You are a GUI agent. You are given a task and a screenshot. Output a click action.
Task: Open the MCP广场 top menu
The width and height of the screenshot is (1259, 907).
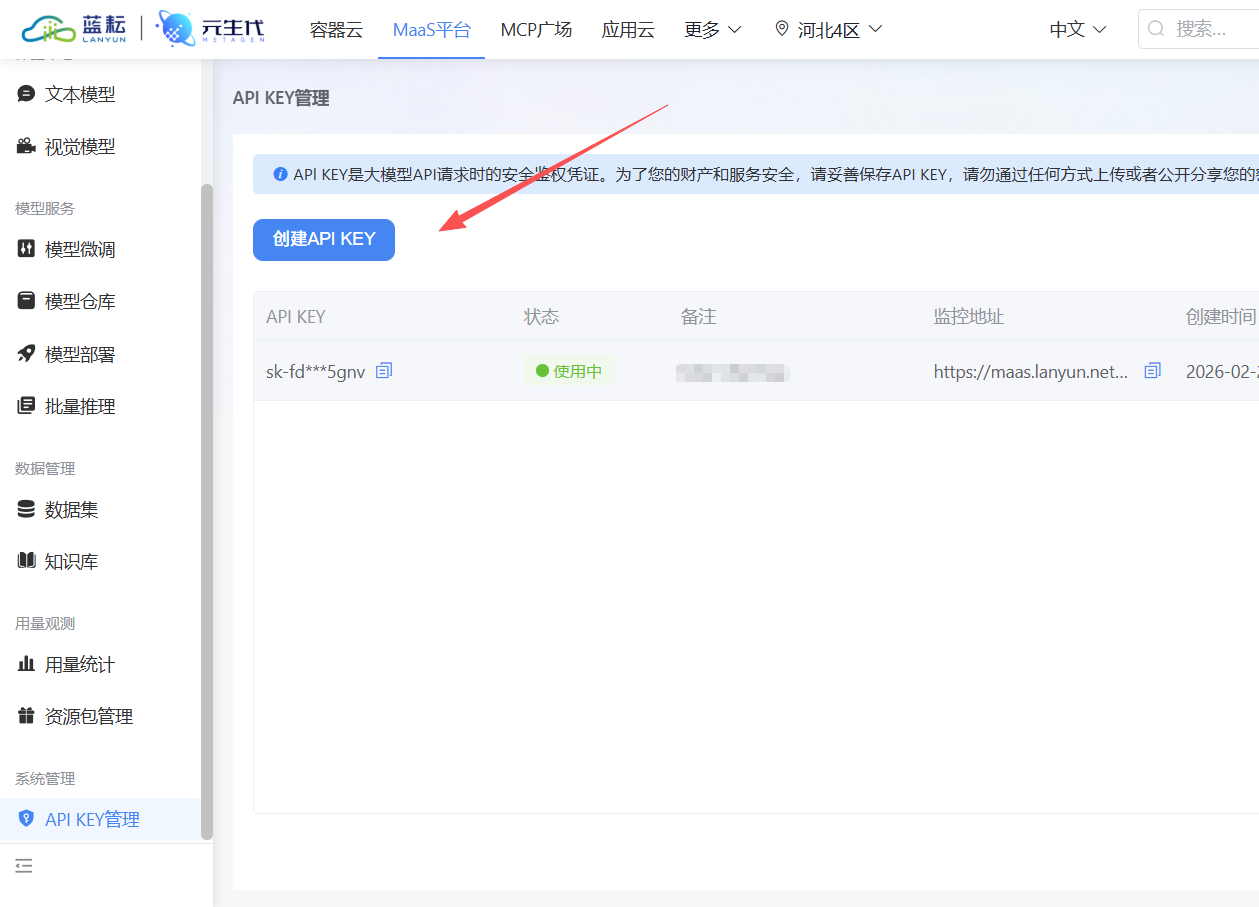pos(536,29)
